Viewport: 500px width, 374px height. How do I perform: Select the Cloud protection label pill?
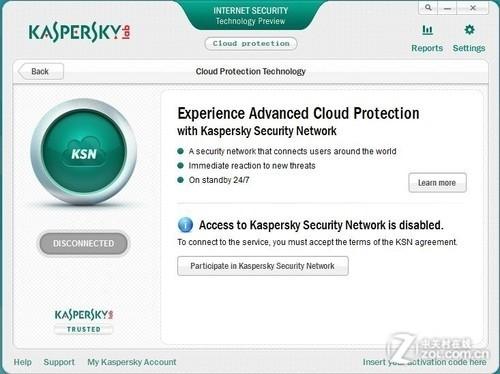pyautogui.click(x=251, y=44)
